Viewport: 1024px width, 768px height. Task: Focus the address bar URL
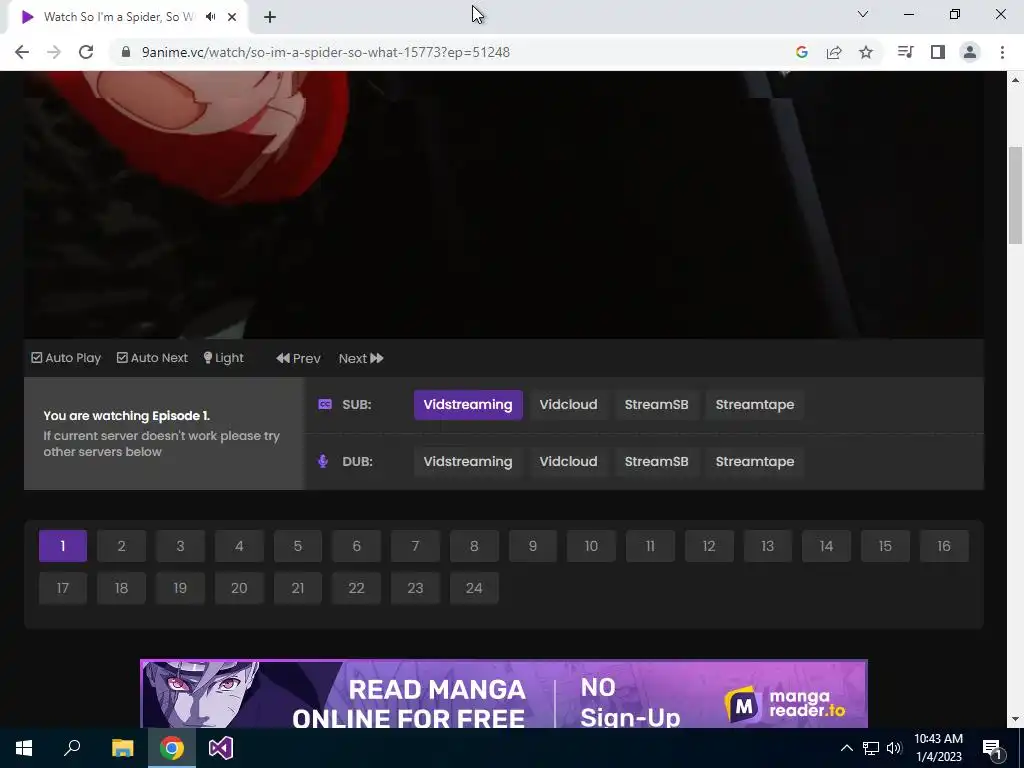[x=326, y=52]
